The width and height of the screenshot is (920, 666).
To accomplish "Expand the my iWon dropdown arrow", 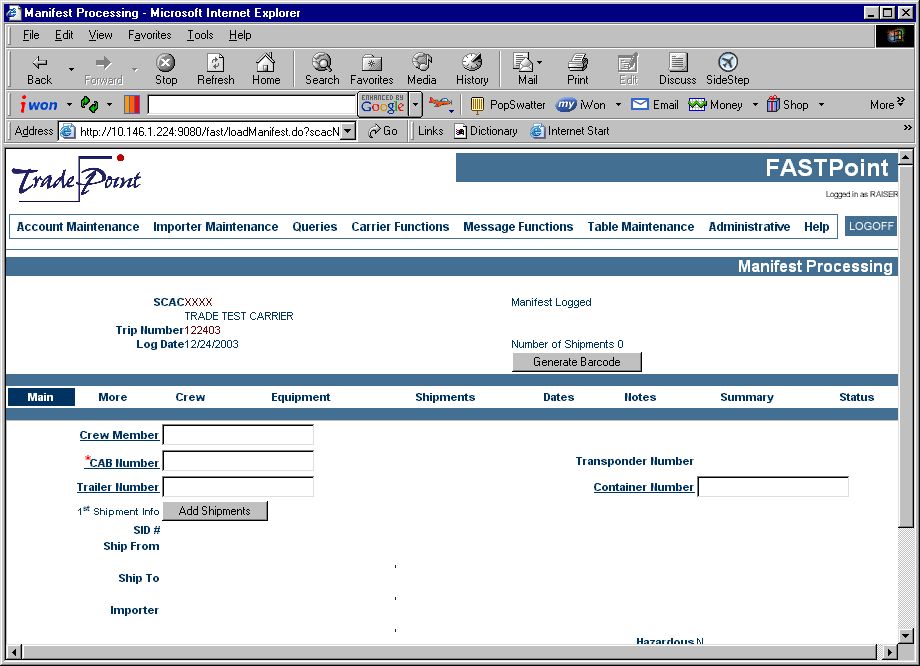I will tap(618, 105).
